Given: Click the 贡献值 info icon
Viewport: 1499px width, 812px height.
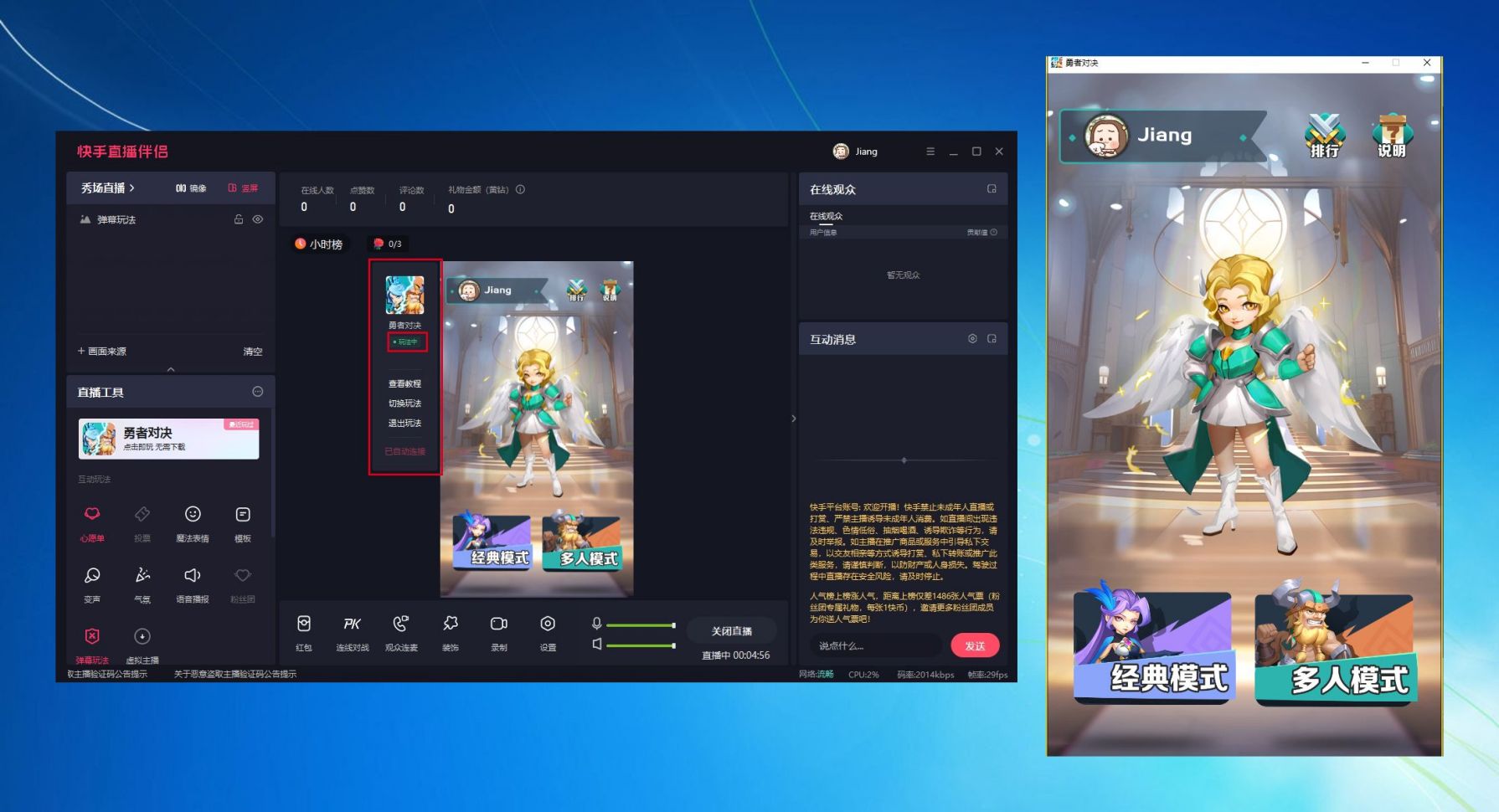Looking at the screenshot, I should [x=994, y=233].
